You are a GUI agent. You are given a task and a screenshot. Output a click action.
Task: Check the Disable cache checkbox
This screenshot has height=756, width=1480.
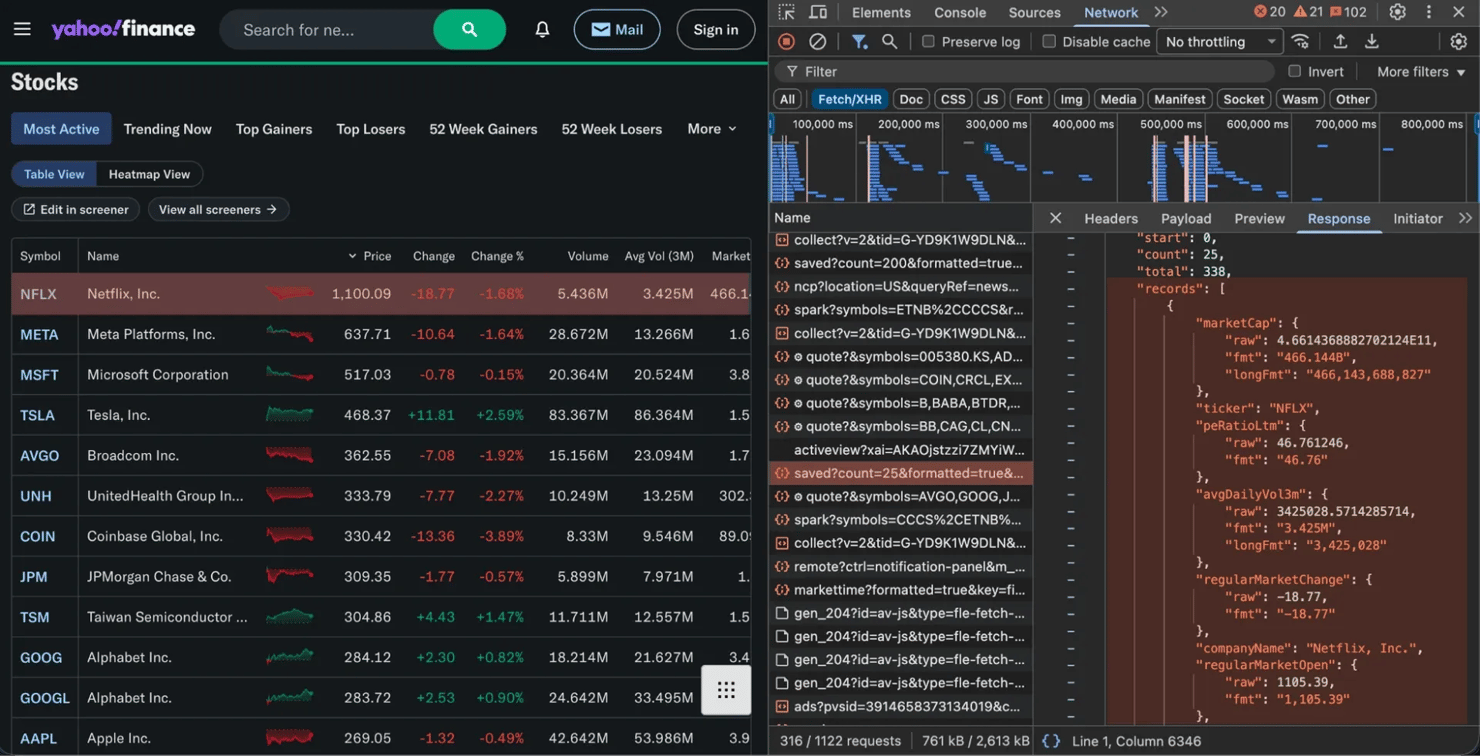pyautogui.click(x=1049, y=42)
